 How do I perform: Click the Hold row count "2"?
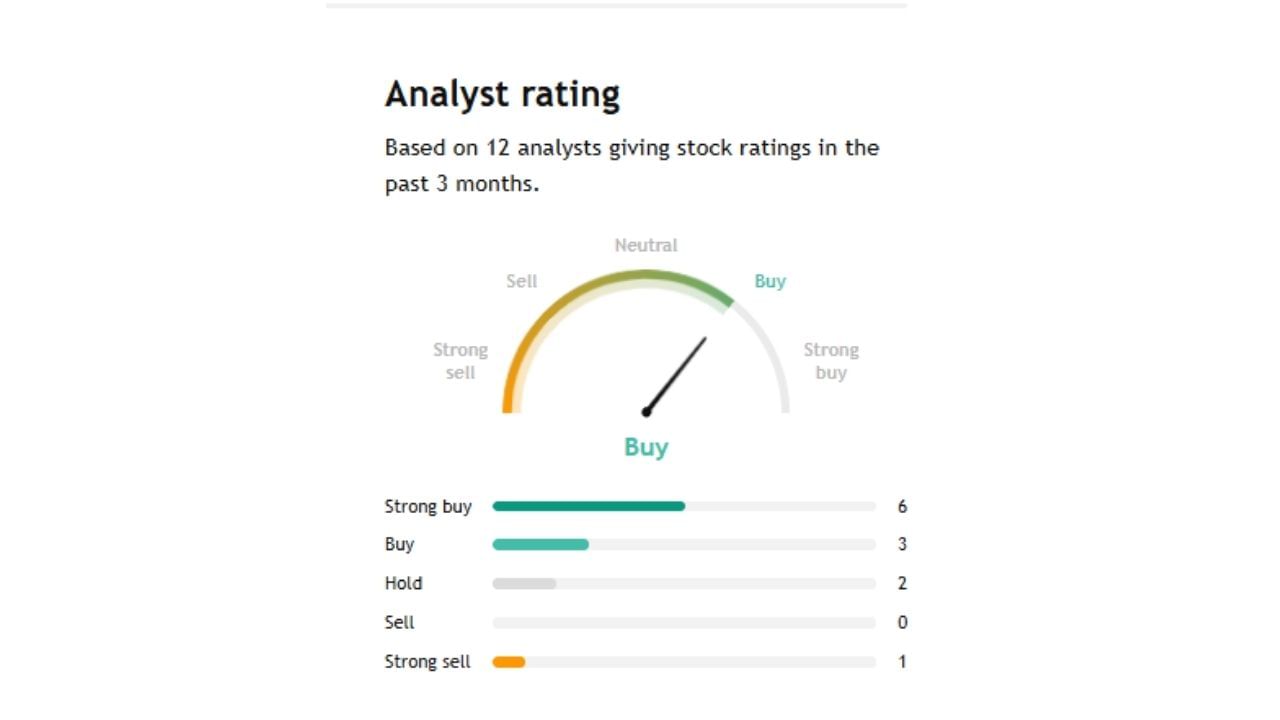[902, 583]
